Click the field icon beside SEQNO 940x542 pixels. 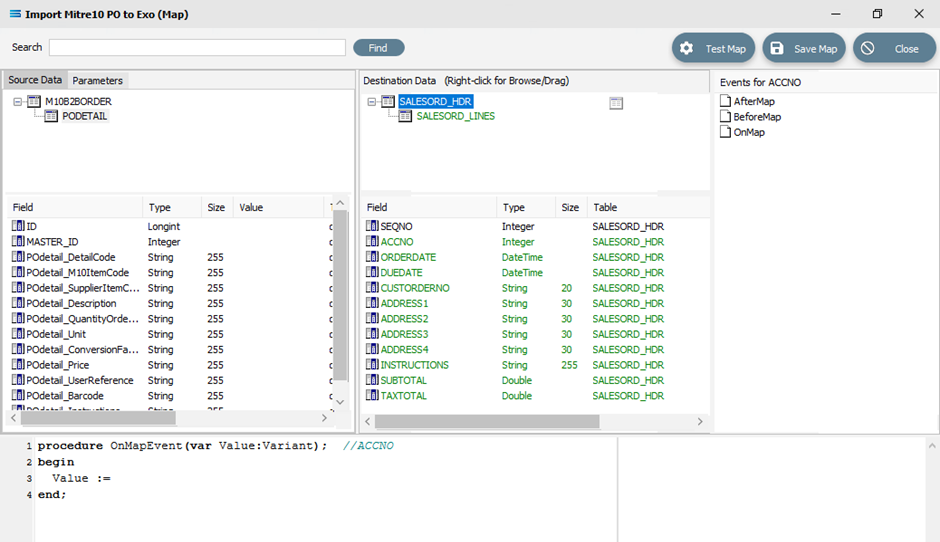coord(372,226)
